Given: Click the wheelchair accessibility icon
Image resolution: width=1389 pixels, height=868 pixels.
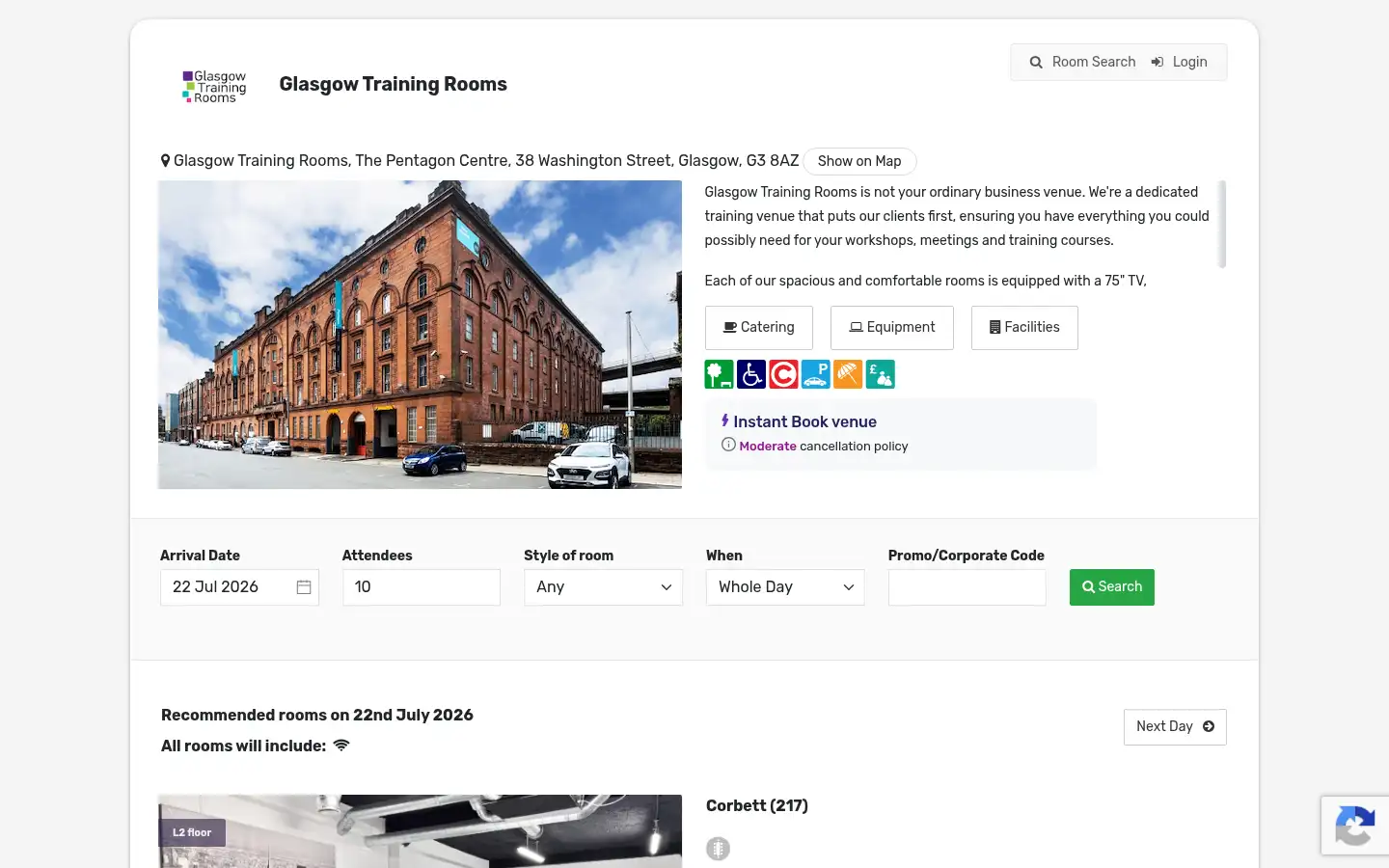Looking at the screenshot, I should pyautogui.click(x=751, y=374).
